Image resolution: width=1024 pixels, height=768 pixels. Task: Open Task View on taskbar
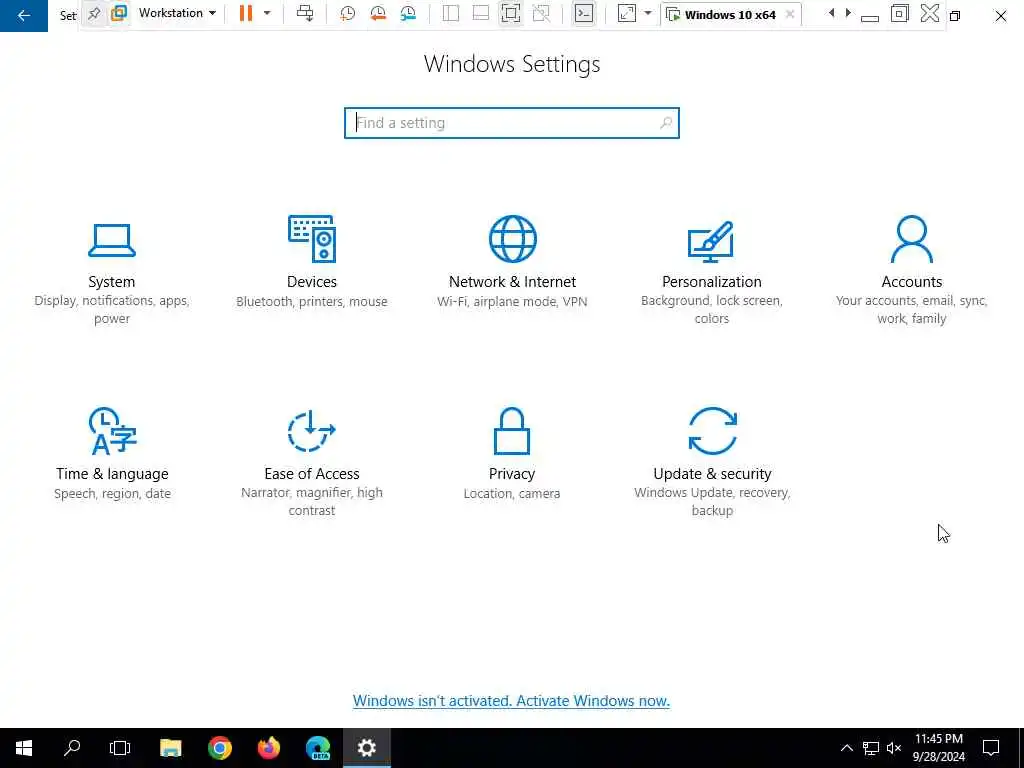pyautogui.click(x=120, y=748)
